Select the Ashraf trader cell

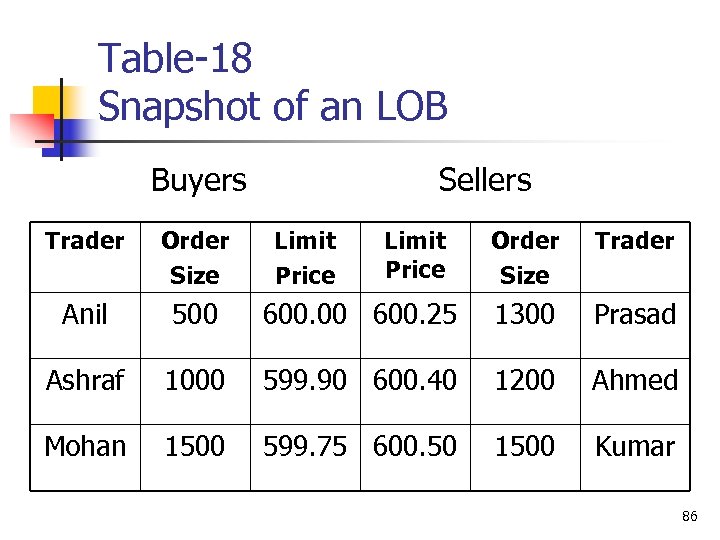click(84, 380)
